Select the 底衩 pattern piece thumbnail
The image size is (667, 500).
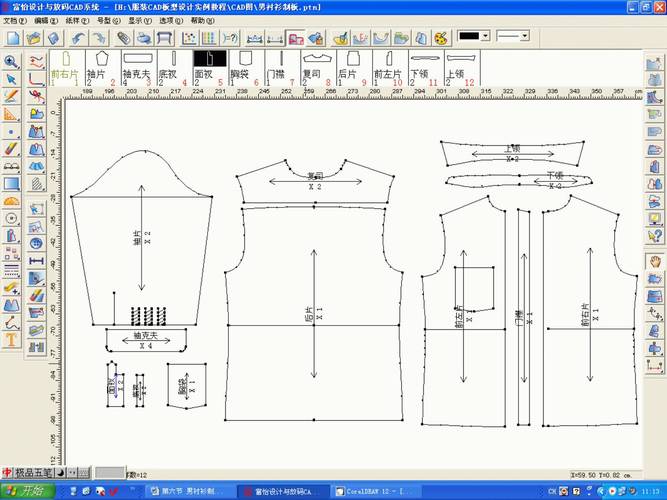175,68
